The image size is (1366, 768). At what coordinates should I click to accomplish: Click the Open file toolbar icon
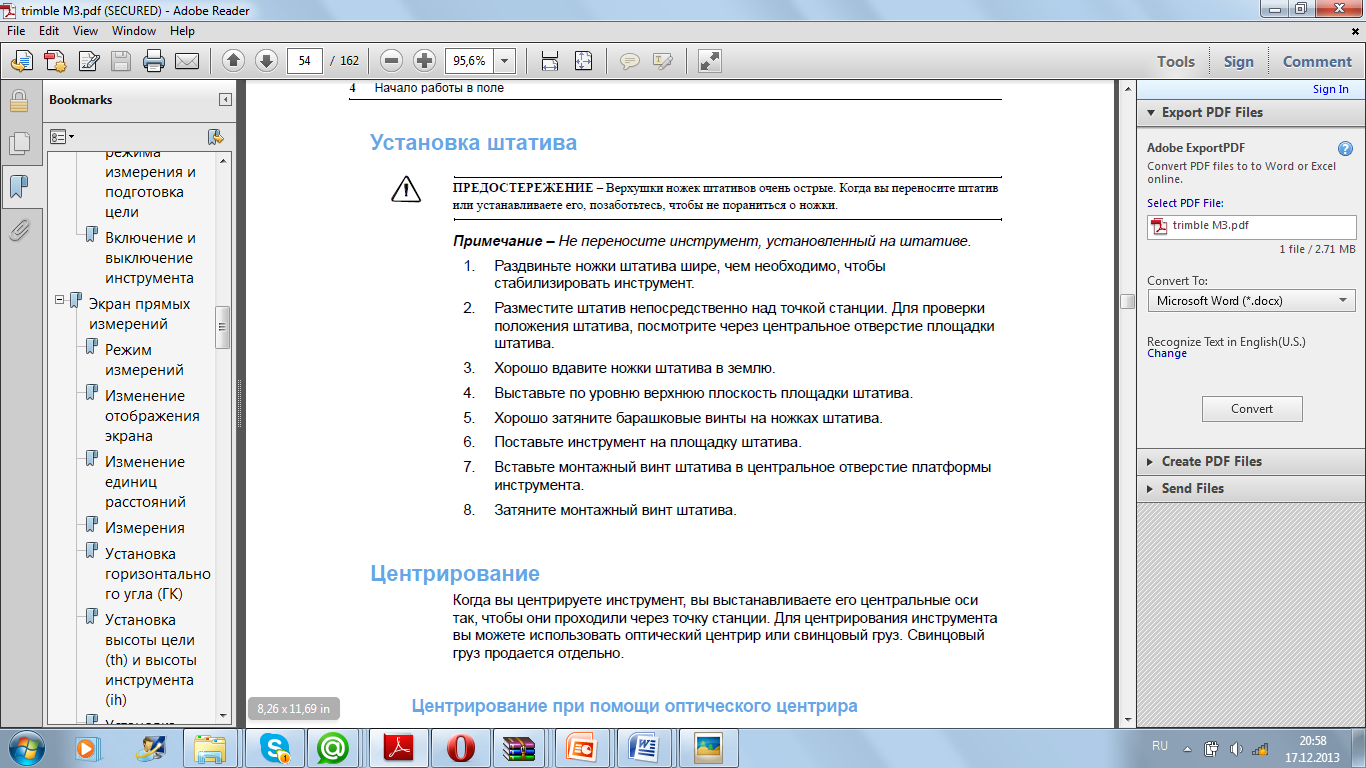(22, 61)
